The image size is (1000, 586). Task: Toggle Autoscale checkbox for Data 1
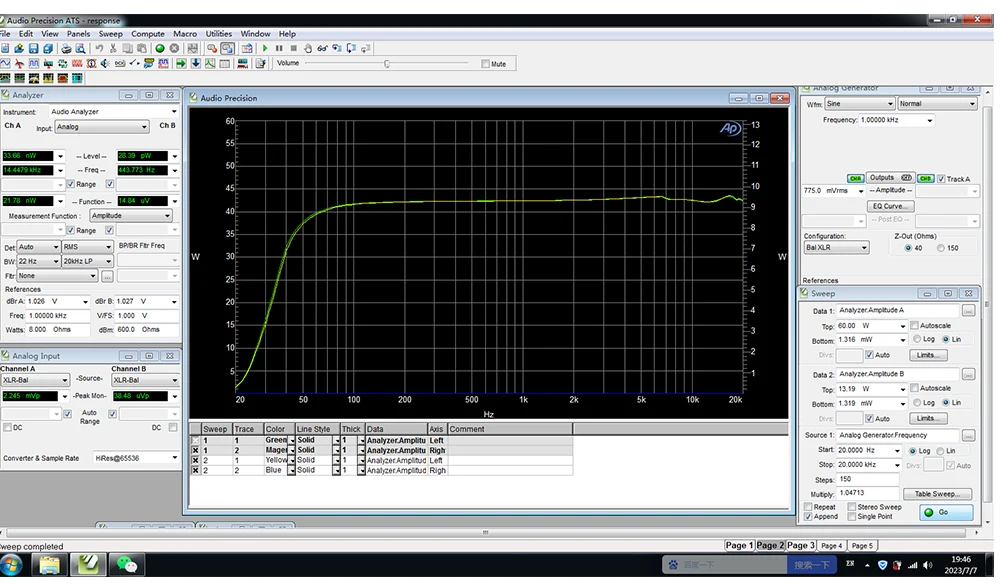click(914, 326)
